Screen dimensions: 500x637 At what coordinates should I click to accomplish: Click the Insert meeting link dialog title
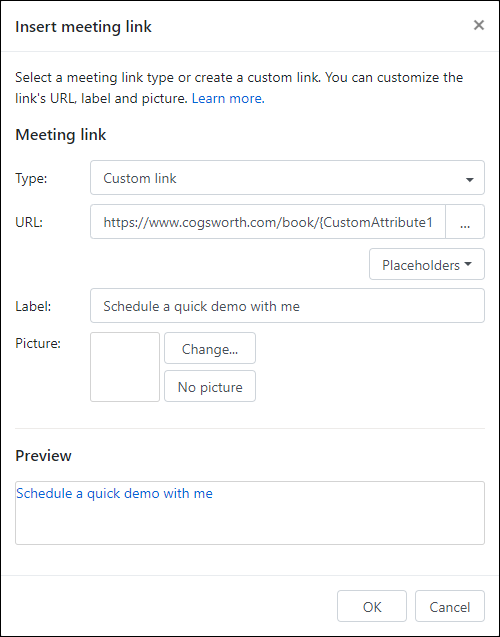point(83,27)
